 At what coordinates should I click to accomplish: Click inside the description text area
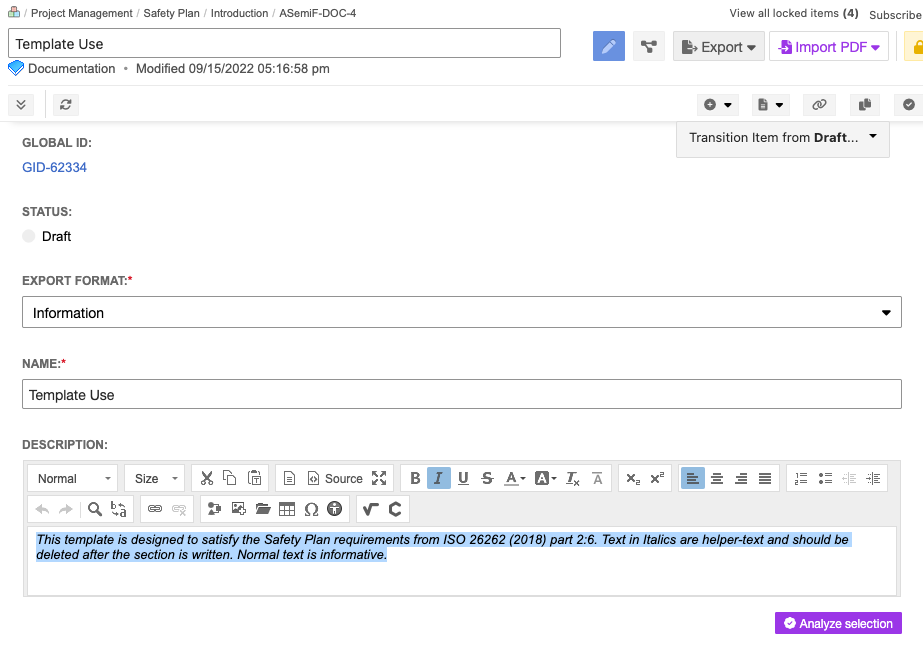click(x=462, y=561)
